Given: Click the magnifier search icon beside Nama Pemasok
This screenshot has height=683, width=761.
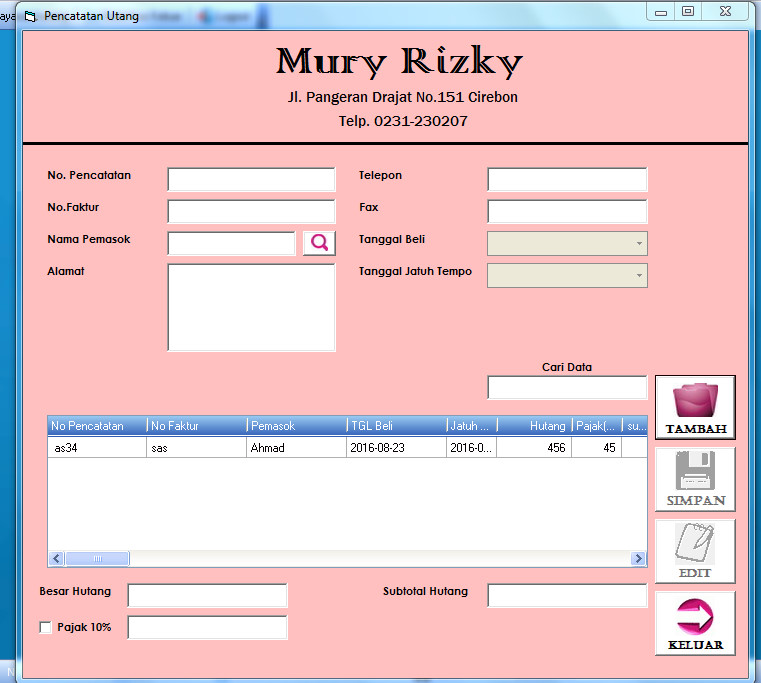Looking at the screenshot, I should click(x=319, y=243).
